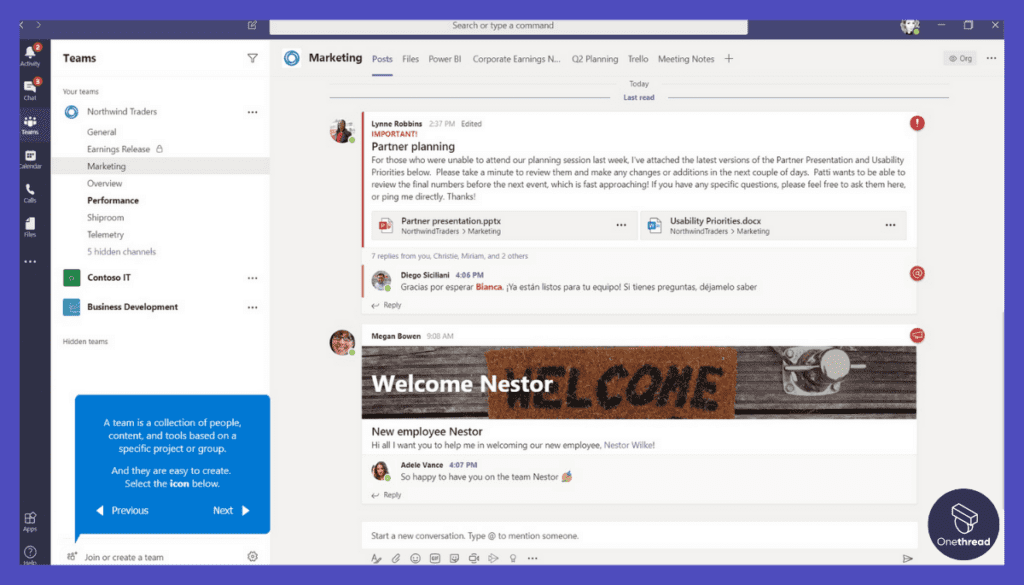Click the Org button
Screen dimensions: 1024x585
click(x=960, y=58)
